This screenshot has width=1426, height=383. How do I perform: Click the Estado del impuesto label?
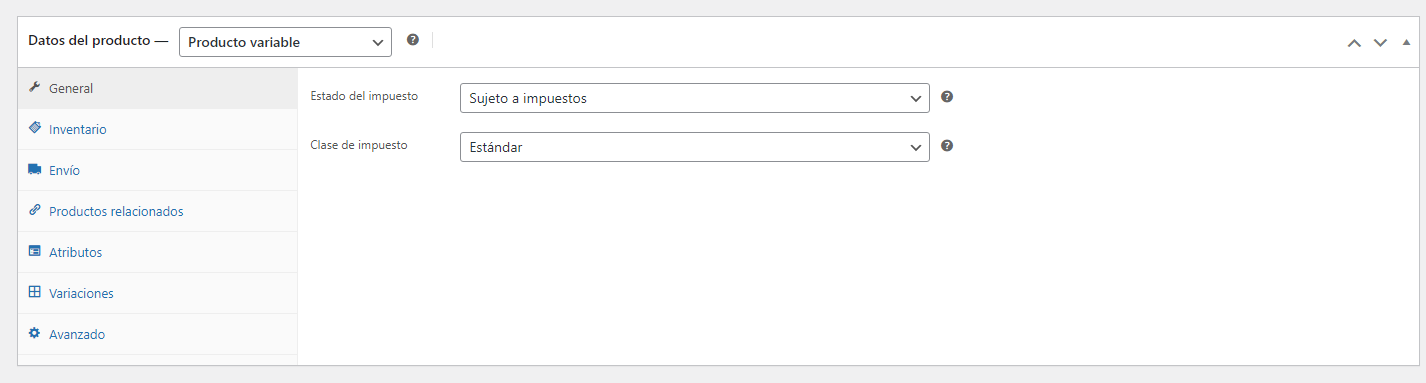(x=364, y=96)
